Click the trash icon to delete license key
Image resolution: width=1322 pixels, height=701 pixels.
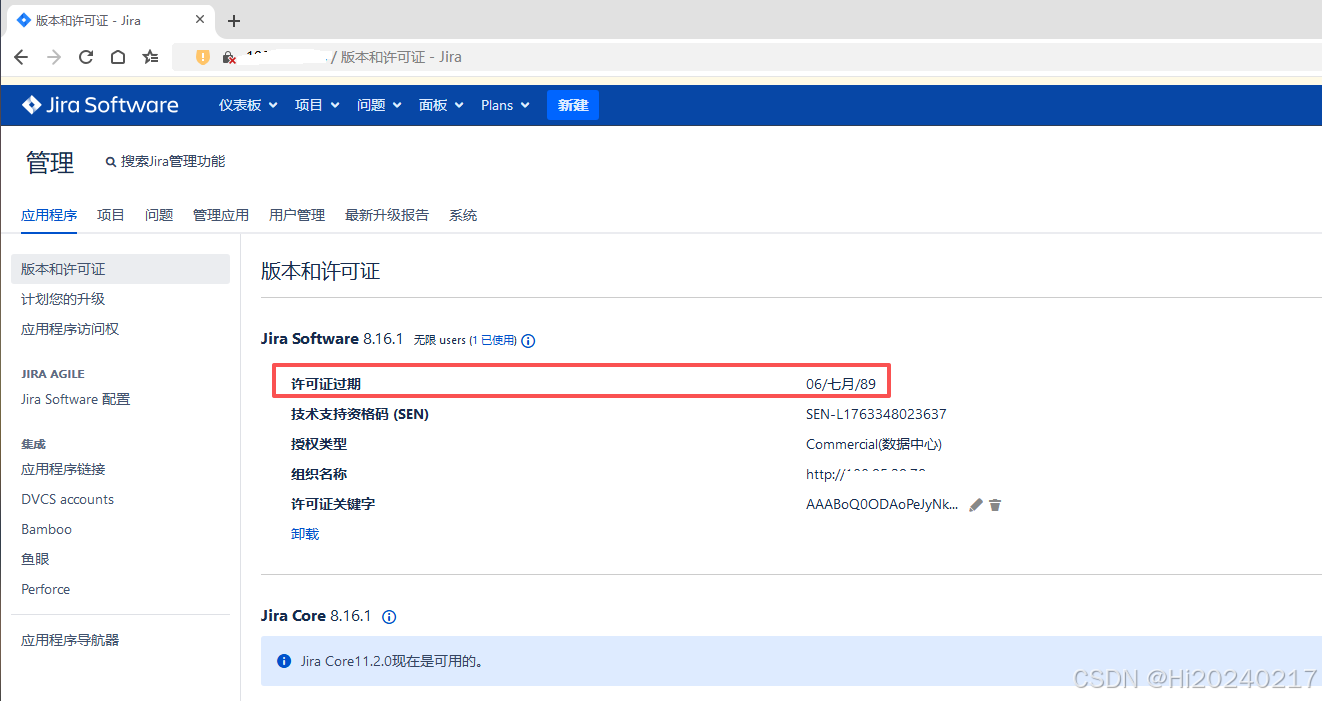(995, 505)
